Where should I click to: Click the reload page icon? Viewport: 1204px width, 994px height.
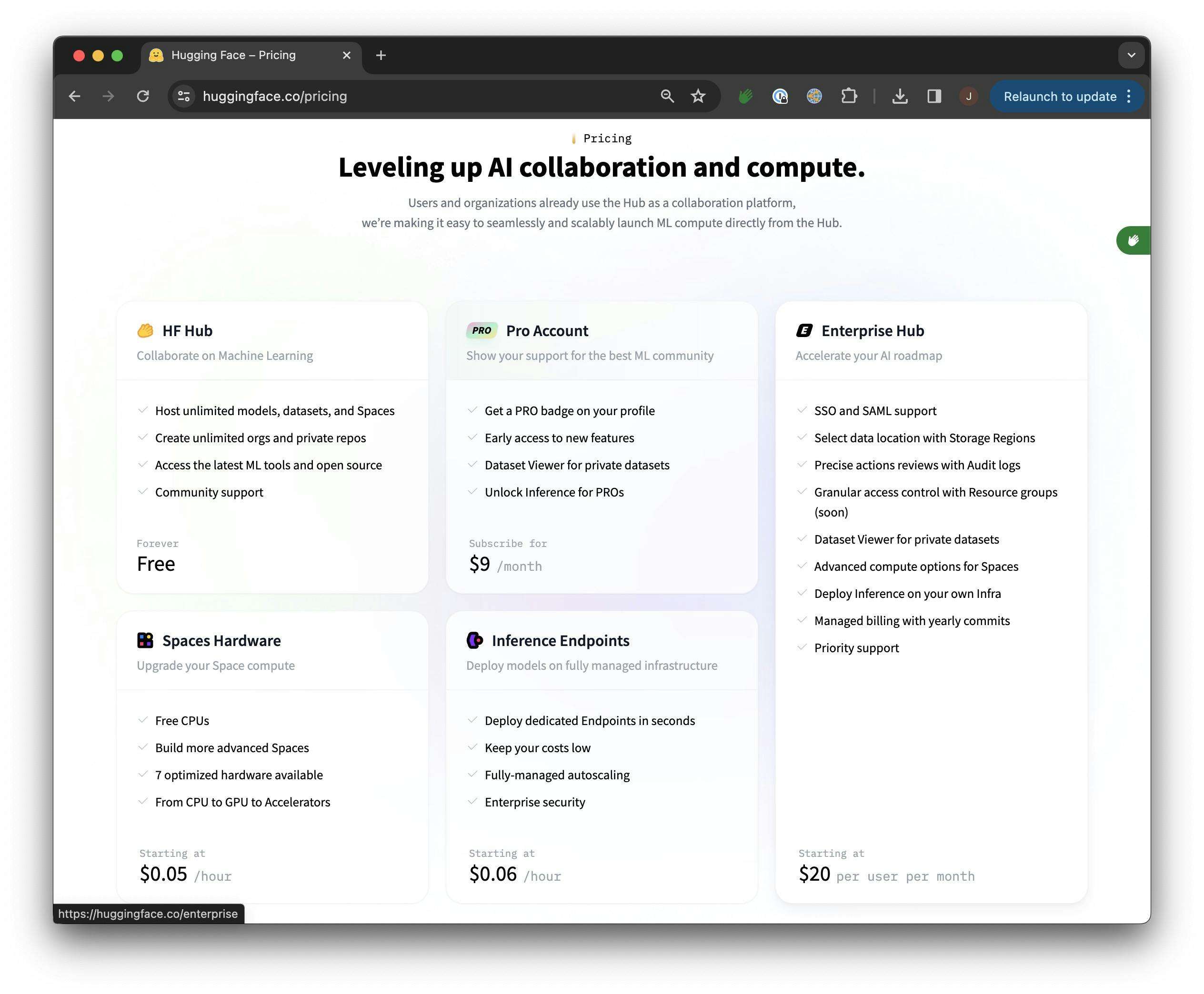(x=142, y=96)
